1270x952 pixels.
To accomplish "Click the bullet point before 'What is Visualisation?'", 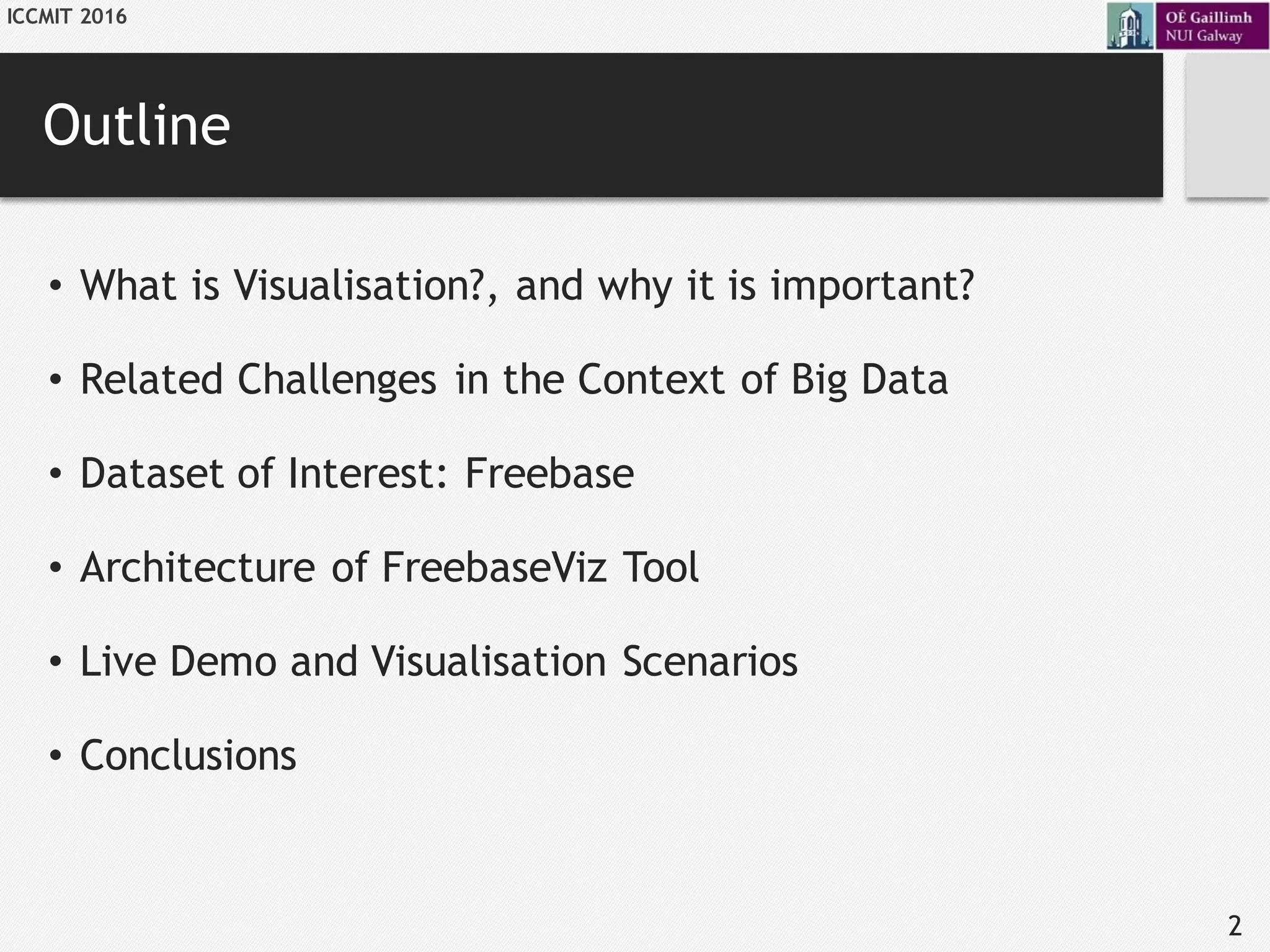I will 56,286.
